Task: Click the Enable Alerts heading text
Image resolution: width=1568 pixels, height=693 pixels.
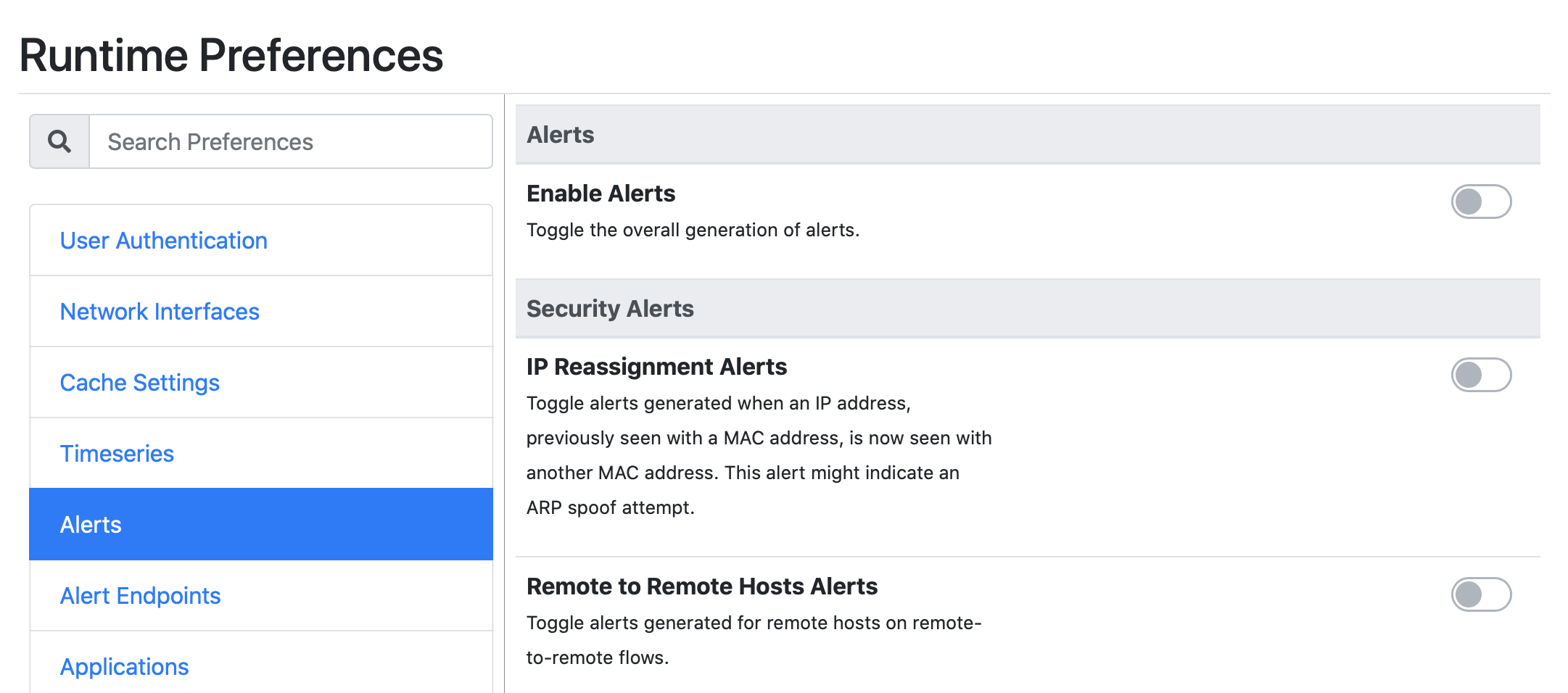Action: pos(601,193)
